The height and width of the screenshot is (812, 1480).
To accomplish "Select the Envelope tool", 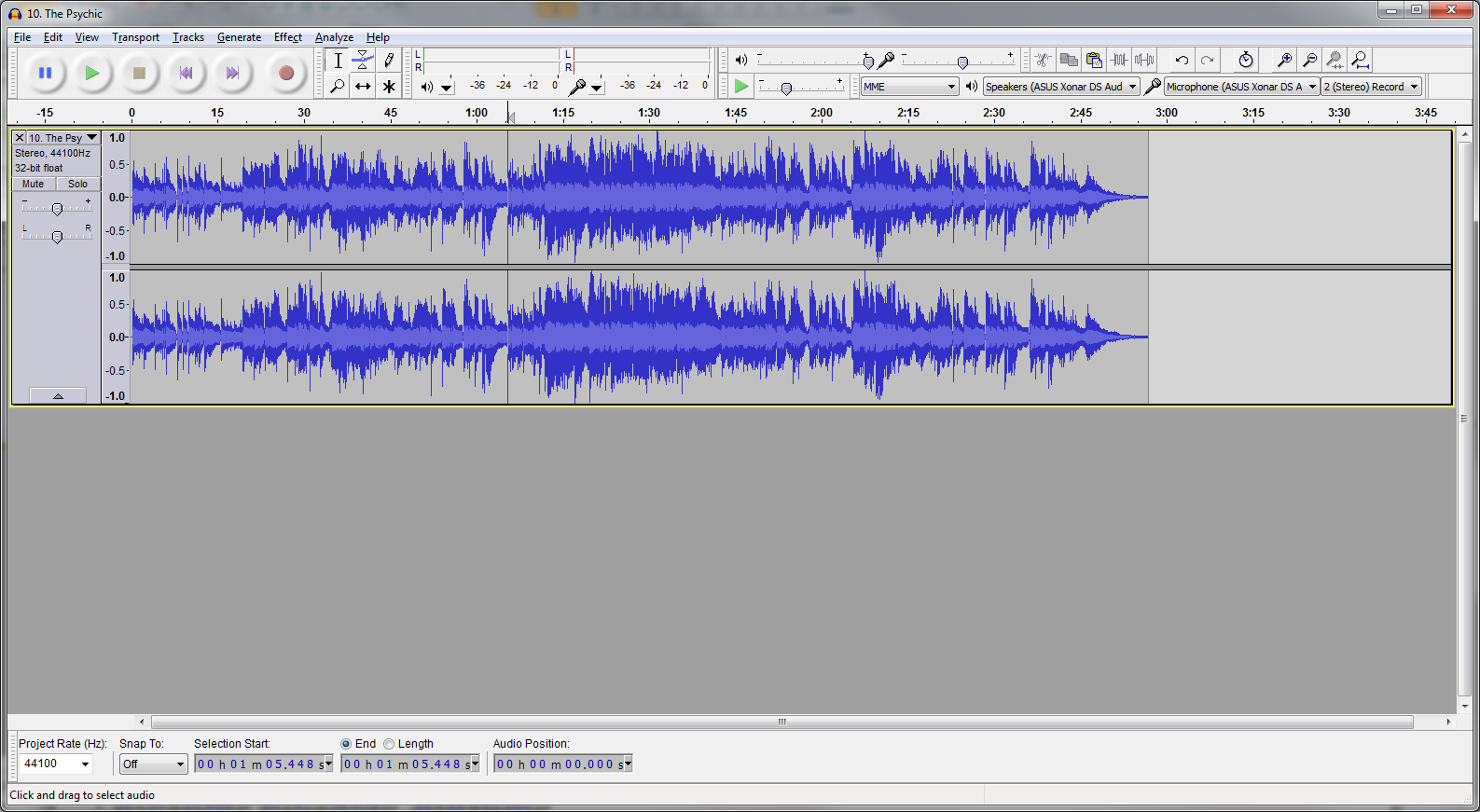I will pos(363,61).
